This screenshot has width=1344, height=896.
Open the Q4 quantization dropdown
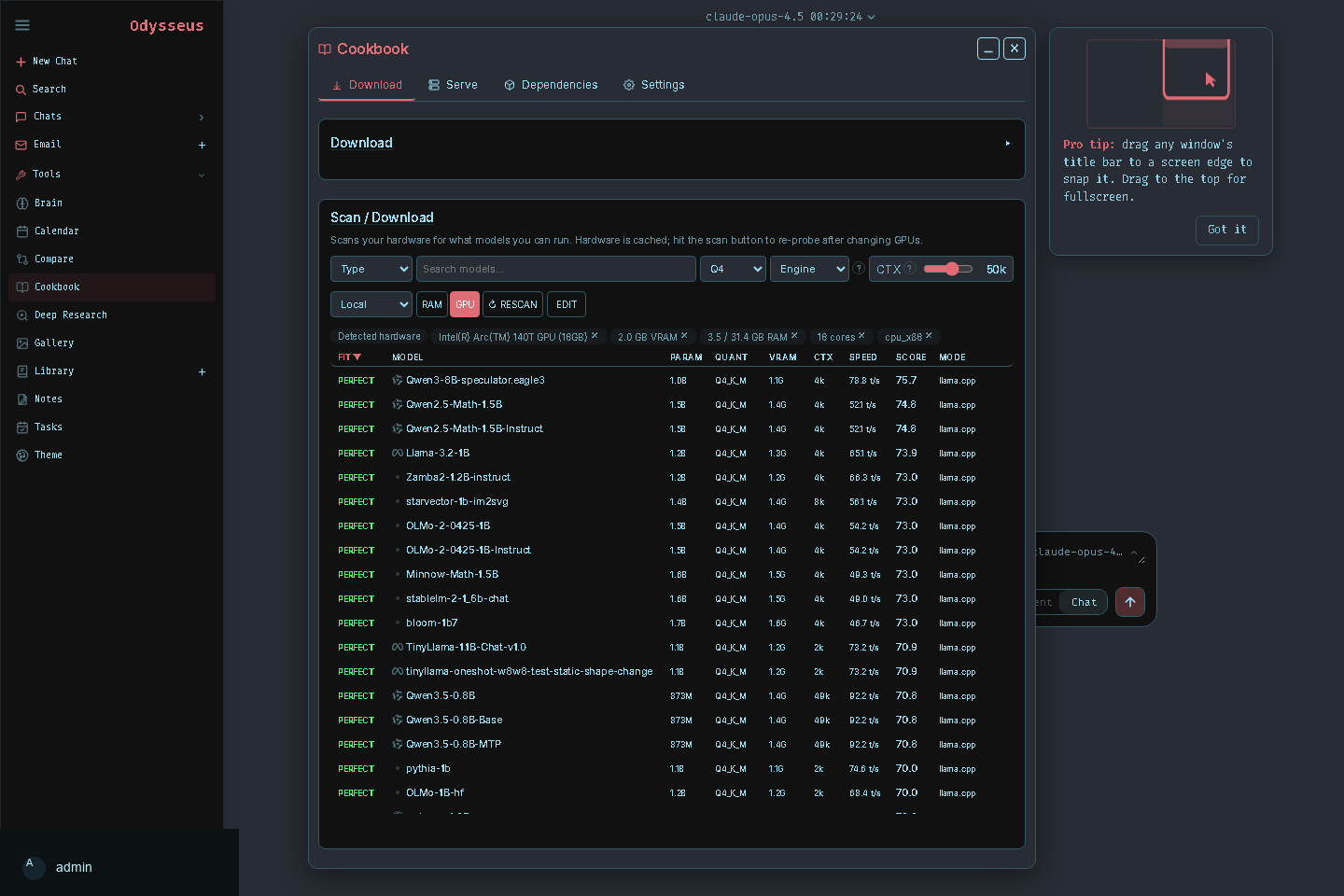point(734,269)
